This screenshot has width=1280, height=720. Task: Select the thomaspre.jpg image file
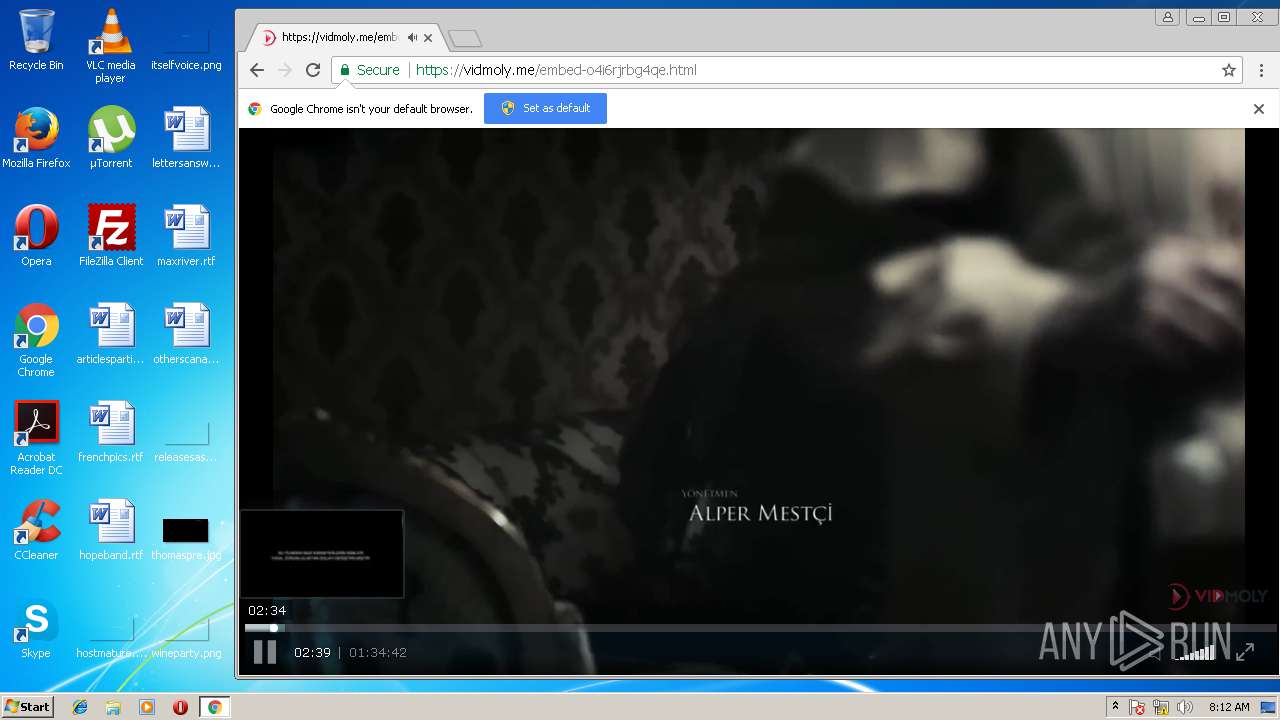coord(186,538)
